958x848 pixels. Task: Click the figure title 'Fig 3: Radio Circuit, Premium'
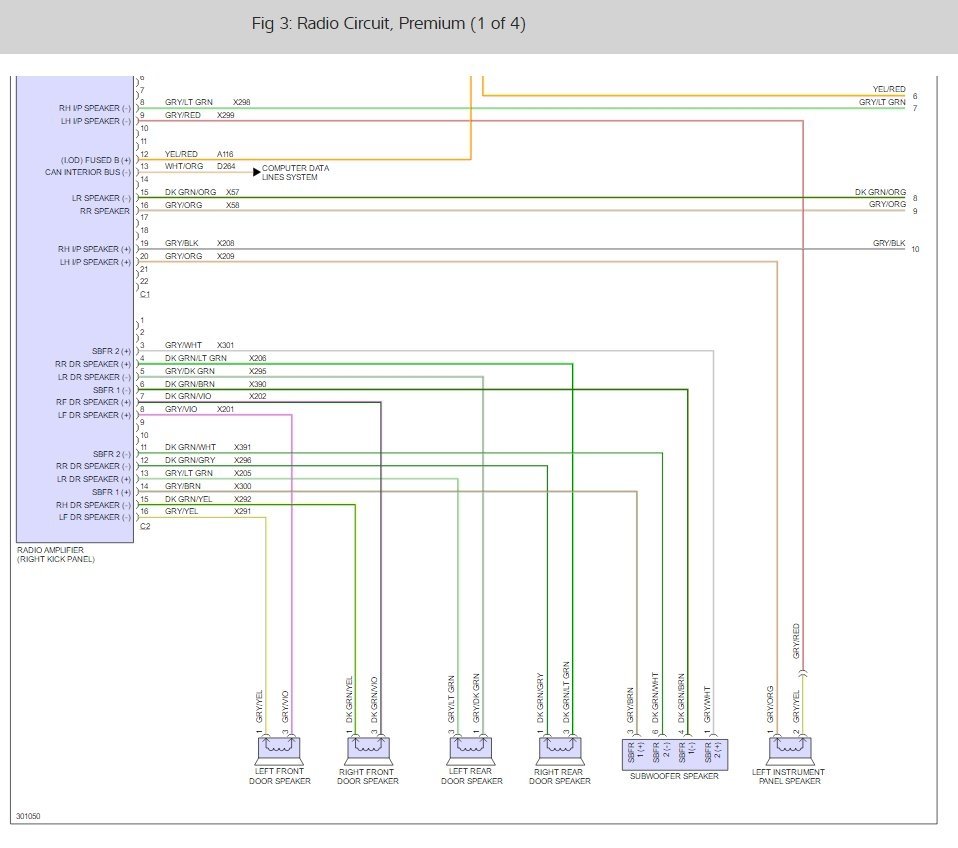389,23
